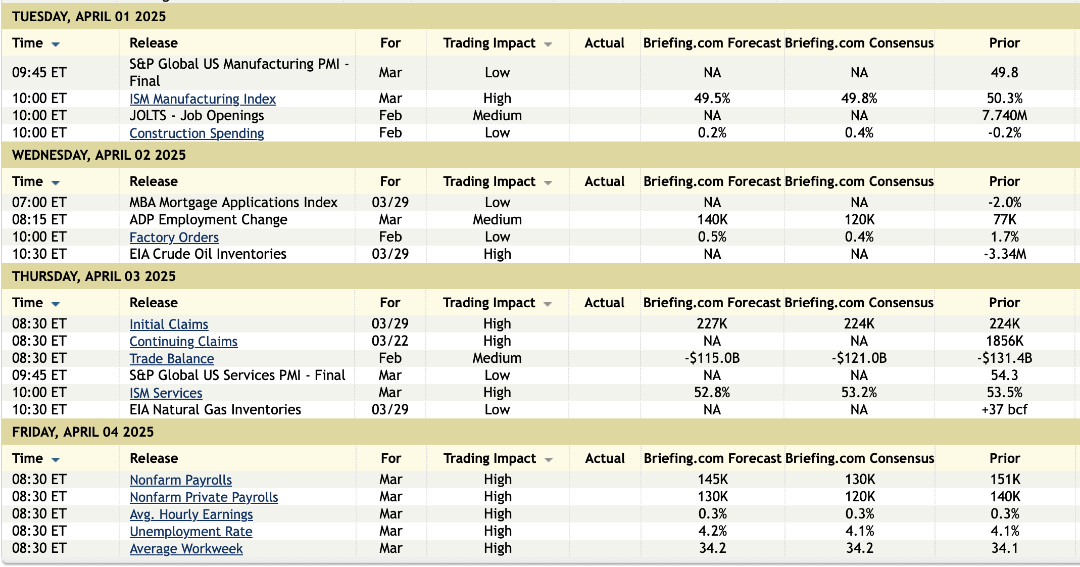Open the Nonfarm Payrolls link
Screen dimensions: 1080x567
pos(180,480)
